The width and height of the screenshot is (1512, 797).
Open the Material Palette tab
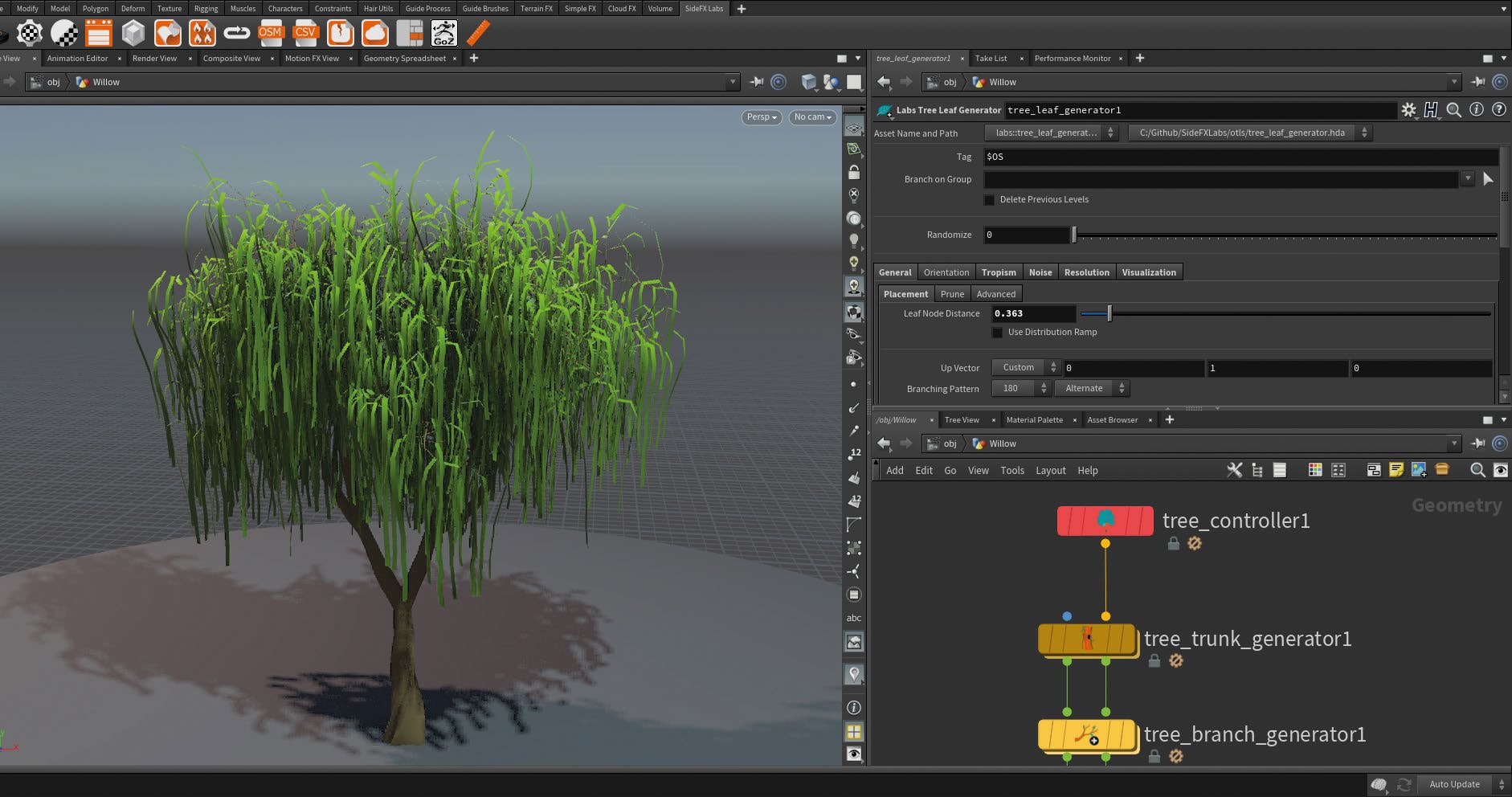coord(1034,419)
